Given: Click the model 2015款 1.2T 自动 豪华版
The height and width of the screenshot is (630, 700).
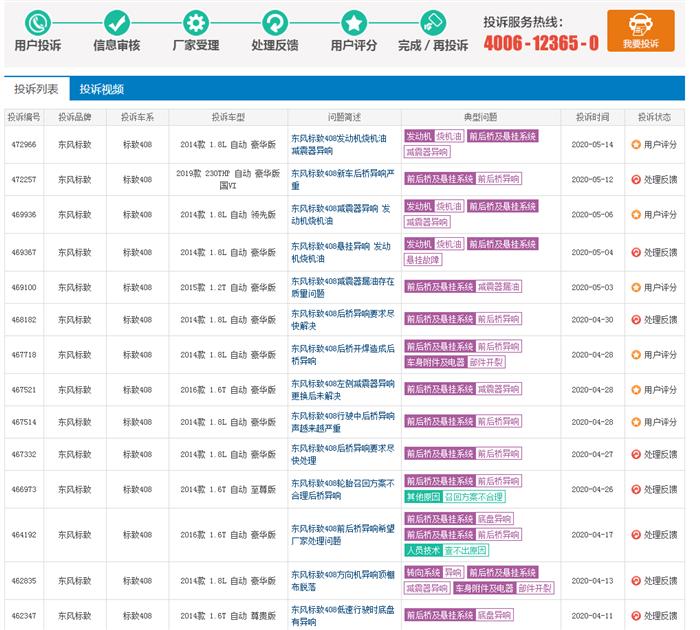Looking at the screenshot, I should [x=228, y=288].
